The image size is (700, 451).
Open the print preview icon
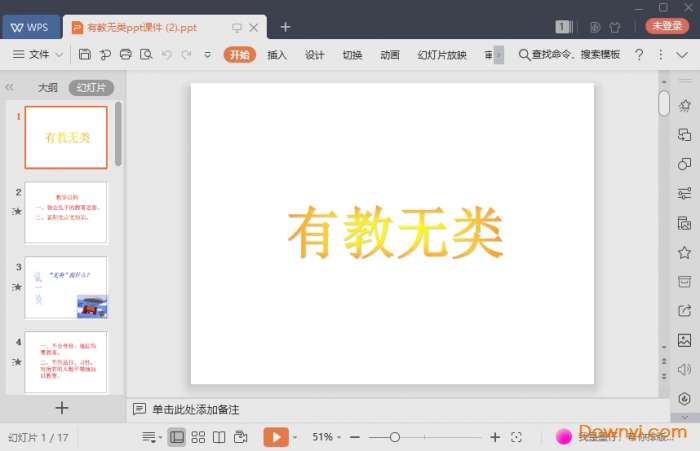pos(147,54)
